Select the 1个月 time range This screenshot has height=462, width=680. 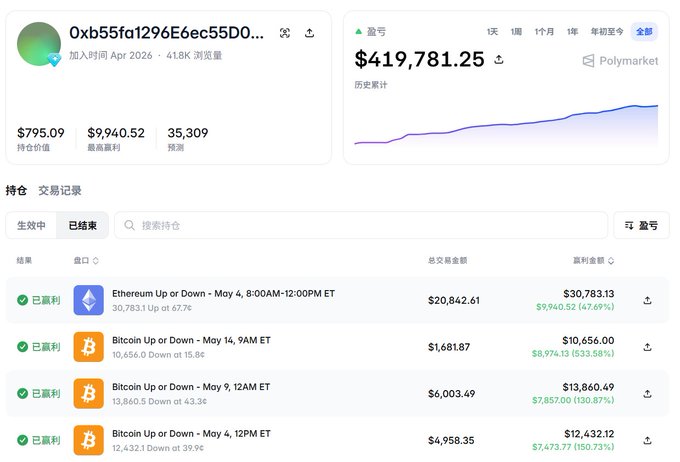[x=544, y=32]
